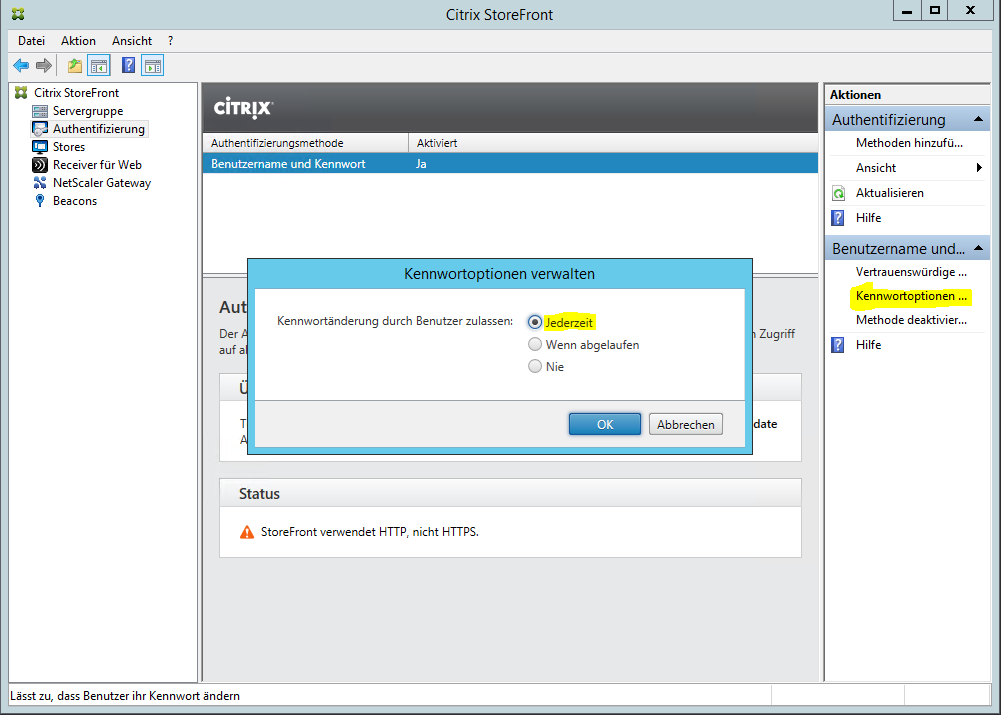This screenshot has height=715, width=1001.
Task: Click Methoden hinzufü... action
Action: pyautogui.click(x=909, y=143)
